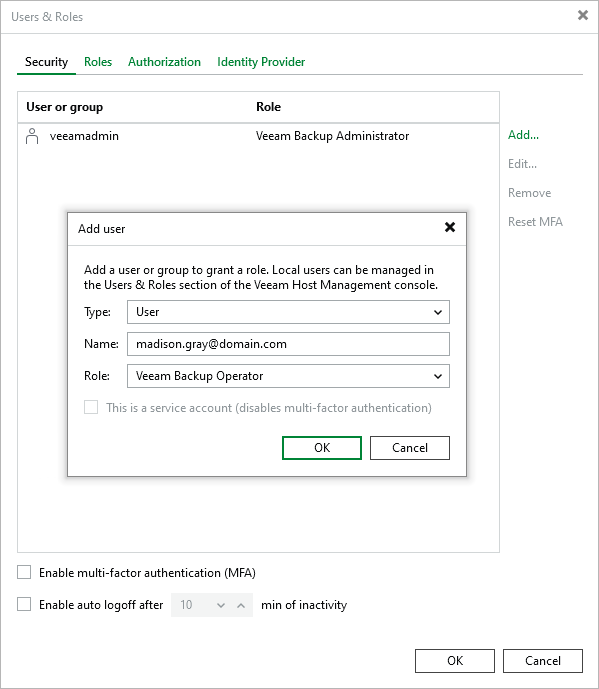Screen dimensions: 599x689
Task: Click Veeam Backup Administrator role cell
Action: (332, 136)
